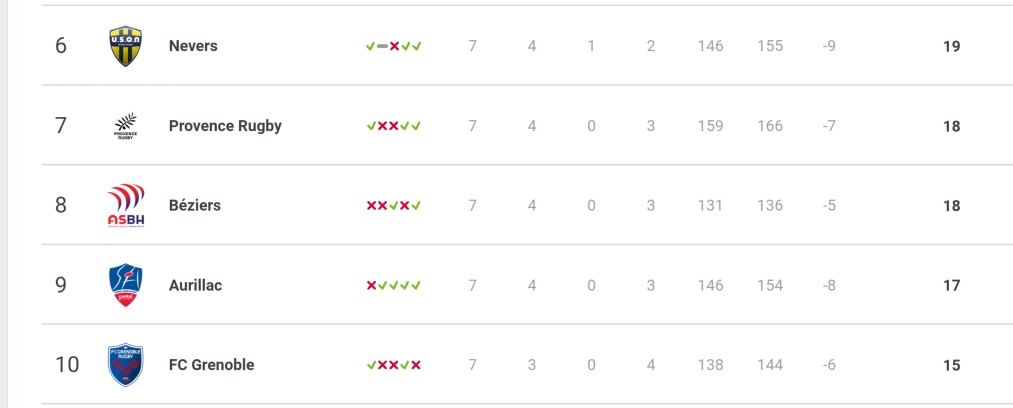The height and width of the screenshot is (408, 1013).
Task: Click the Nevers USON club logo
Action: (125, 46)
